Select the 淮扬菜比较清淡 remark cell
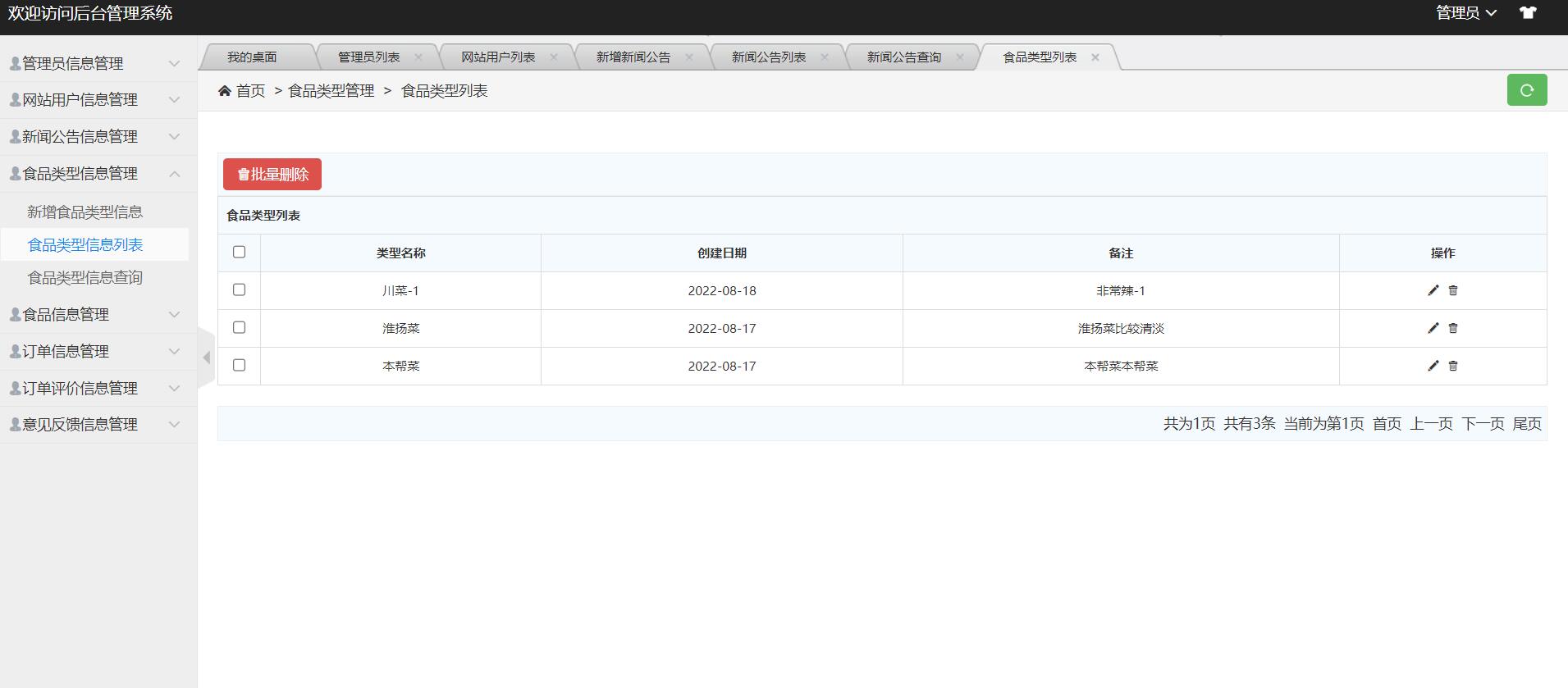The image size is (1568, 688). (1121, 329)
